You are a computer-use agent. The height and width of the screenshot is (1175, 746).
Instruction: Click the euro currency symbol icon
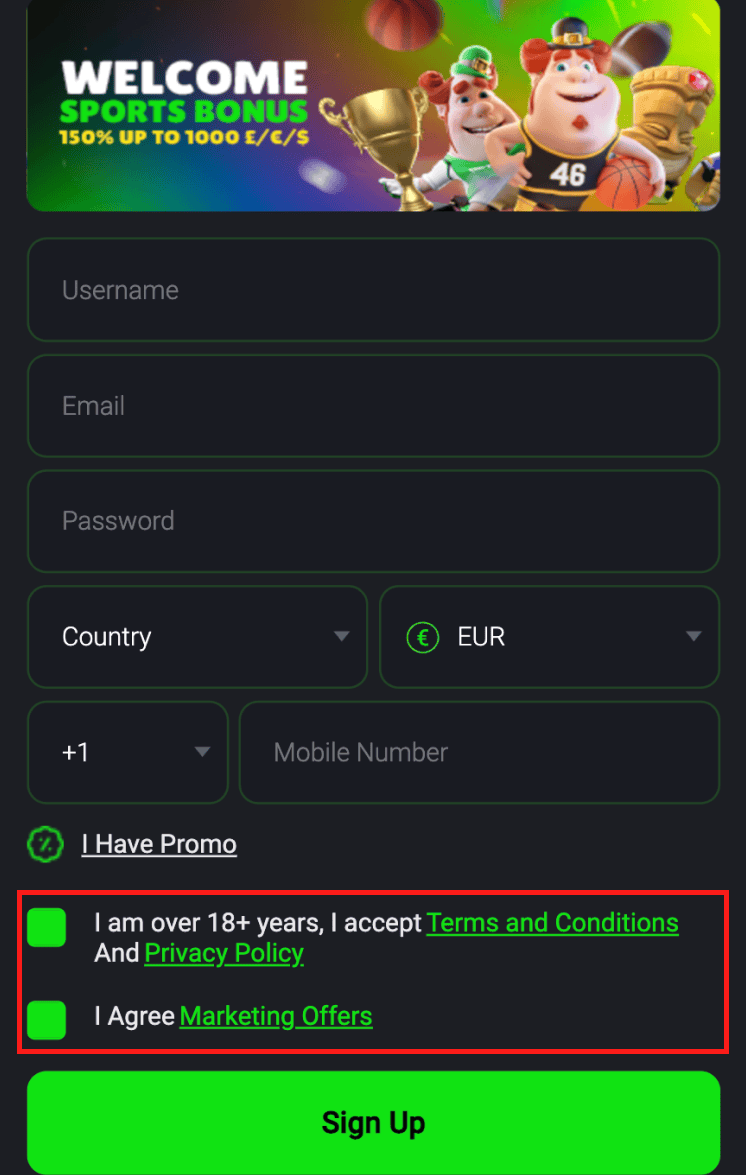[423, 637]
